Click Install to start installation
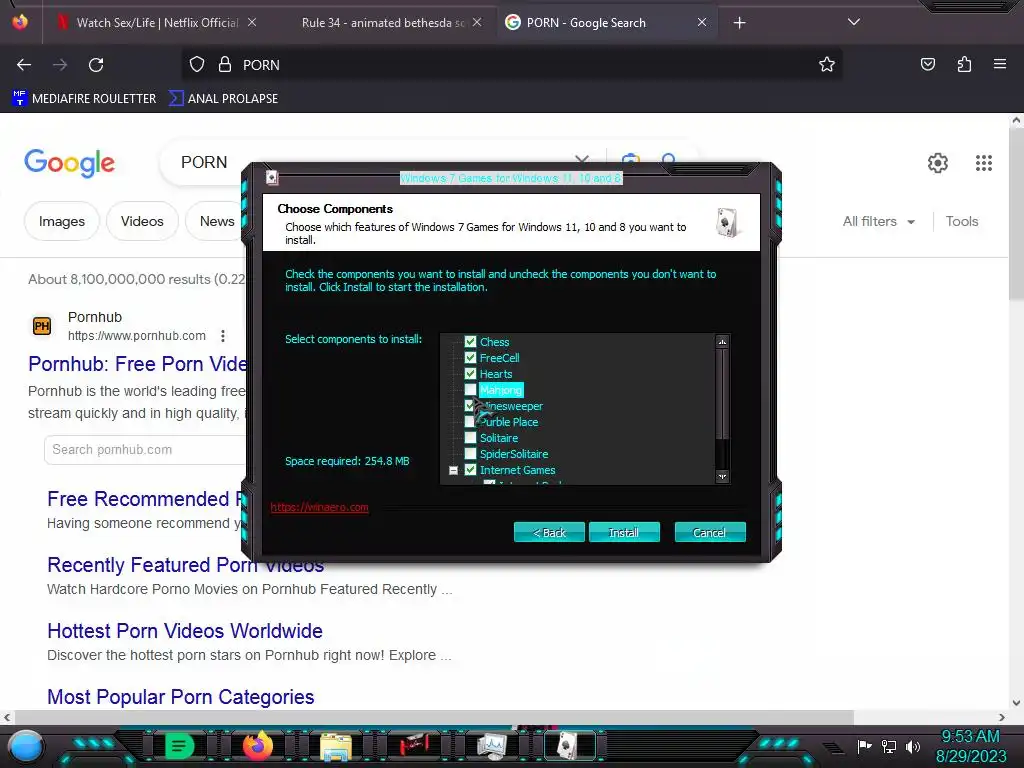 pos(624,532)
